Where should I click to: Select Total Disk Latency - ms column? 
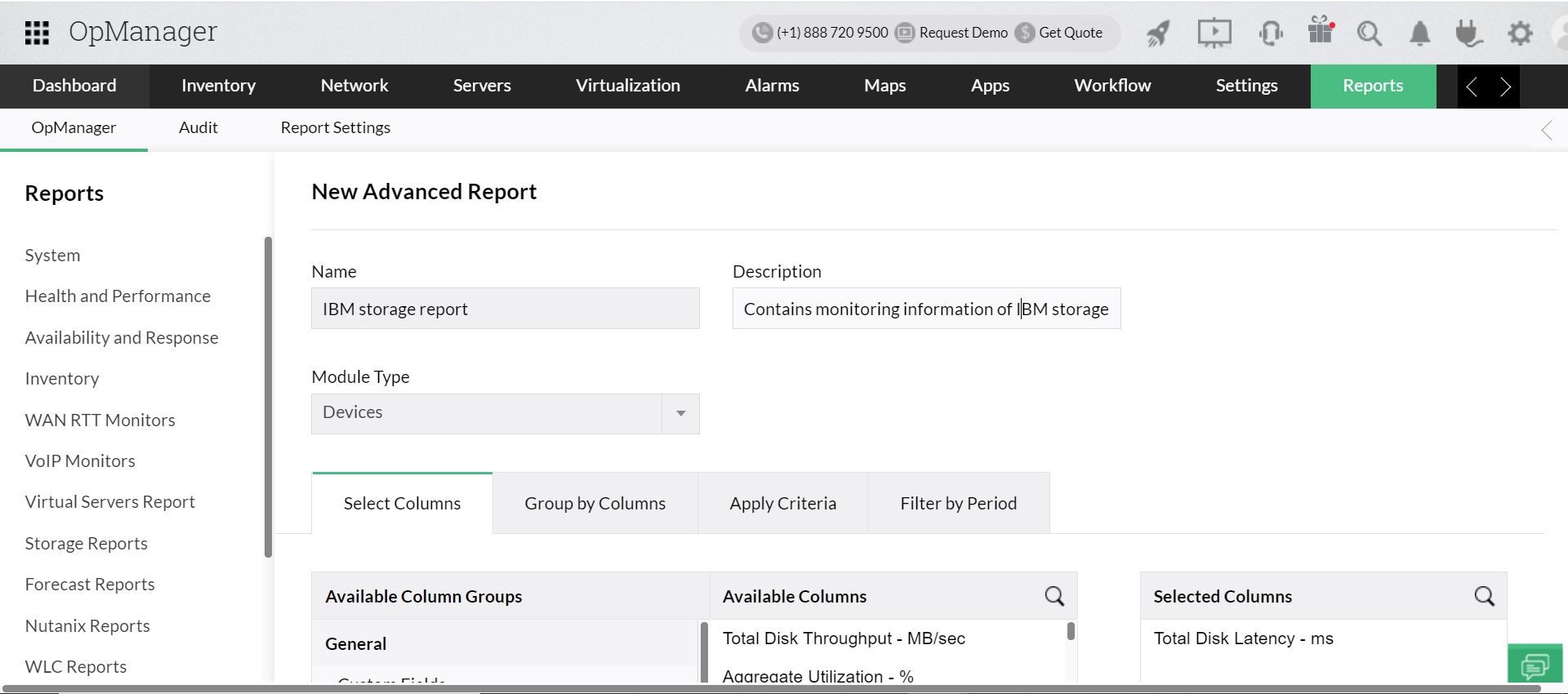pyautogui.click(x=1243, y=638)
